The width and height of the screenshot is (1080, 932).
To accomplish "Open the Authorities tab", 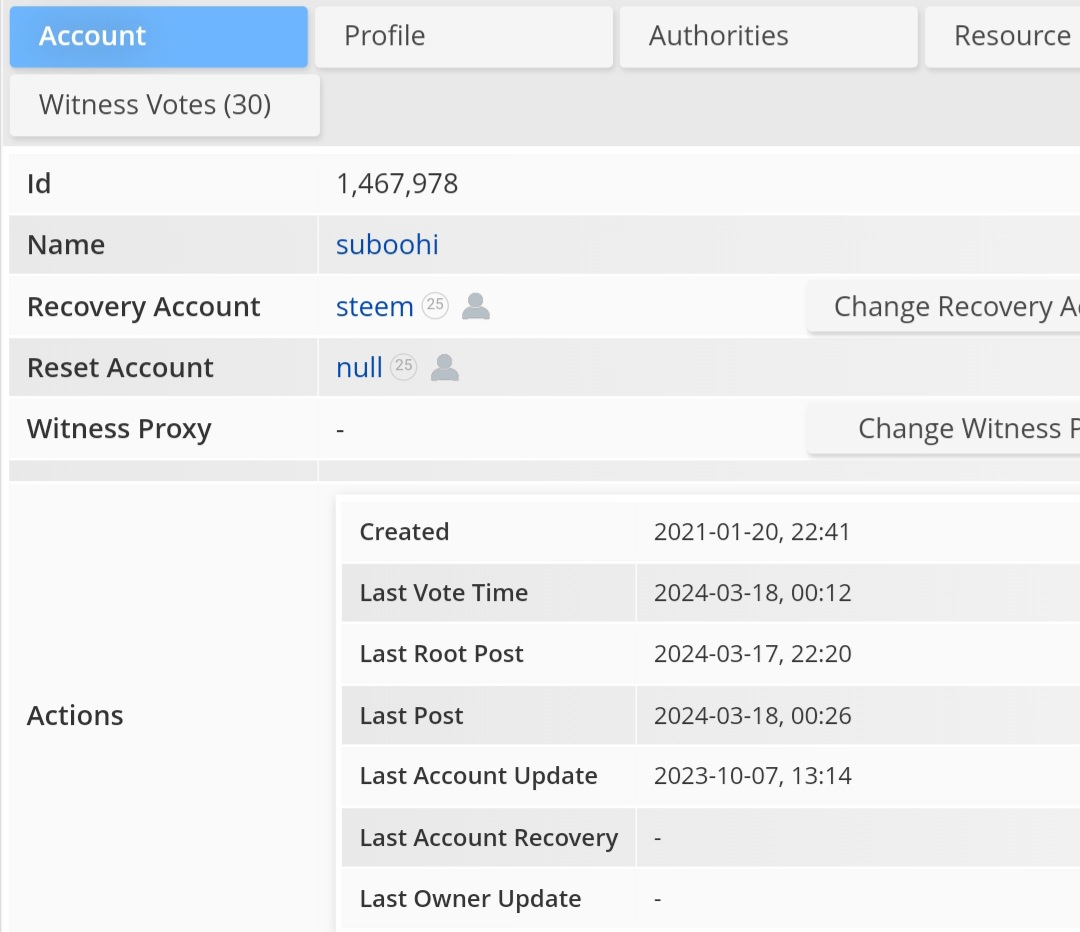I will 769,37.
